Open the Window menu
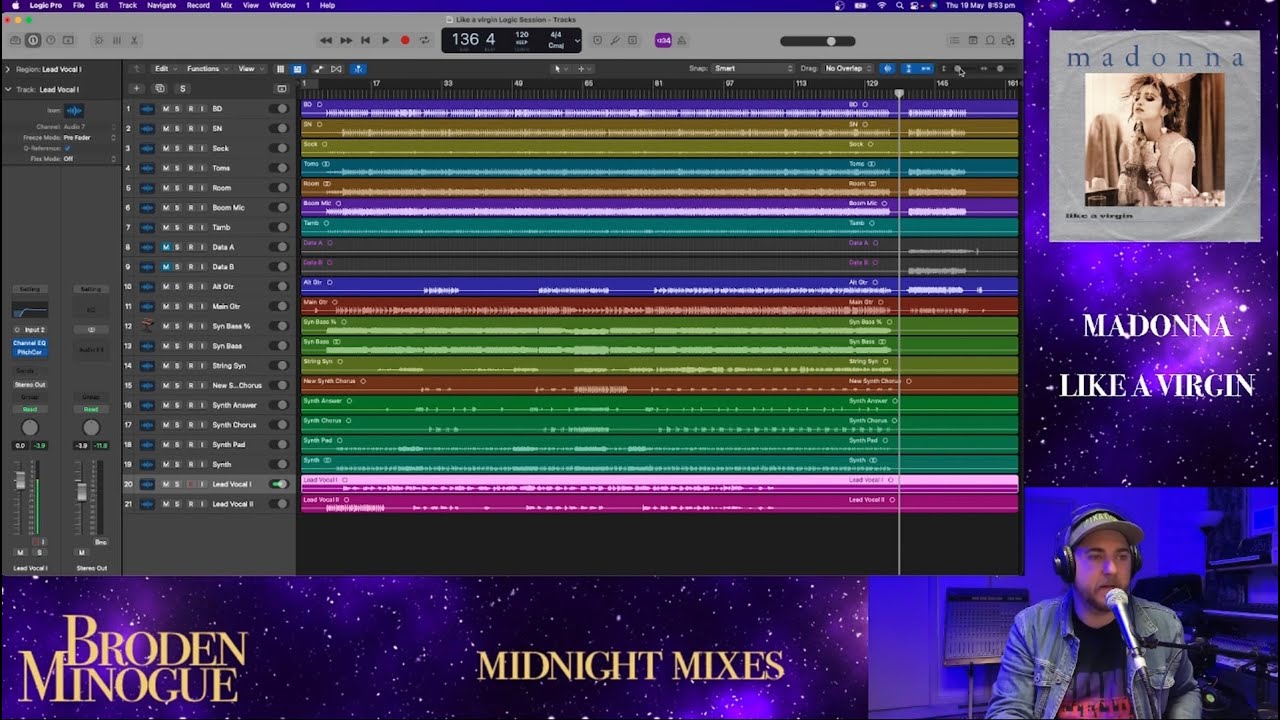 (282, 5)
